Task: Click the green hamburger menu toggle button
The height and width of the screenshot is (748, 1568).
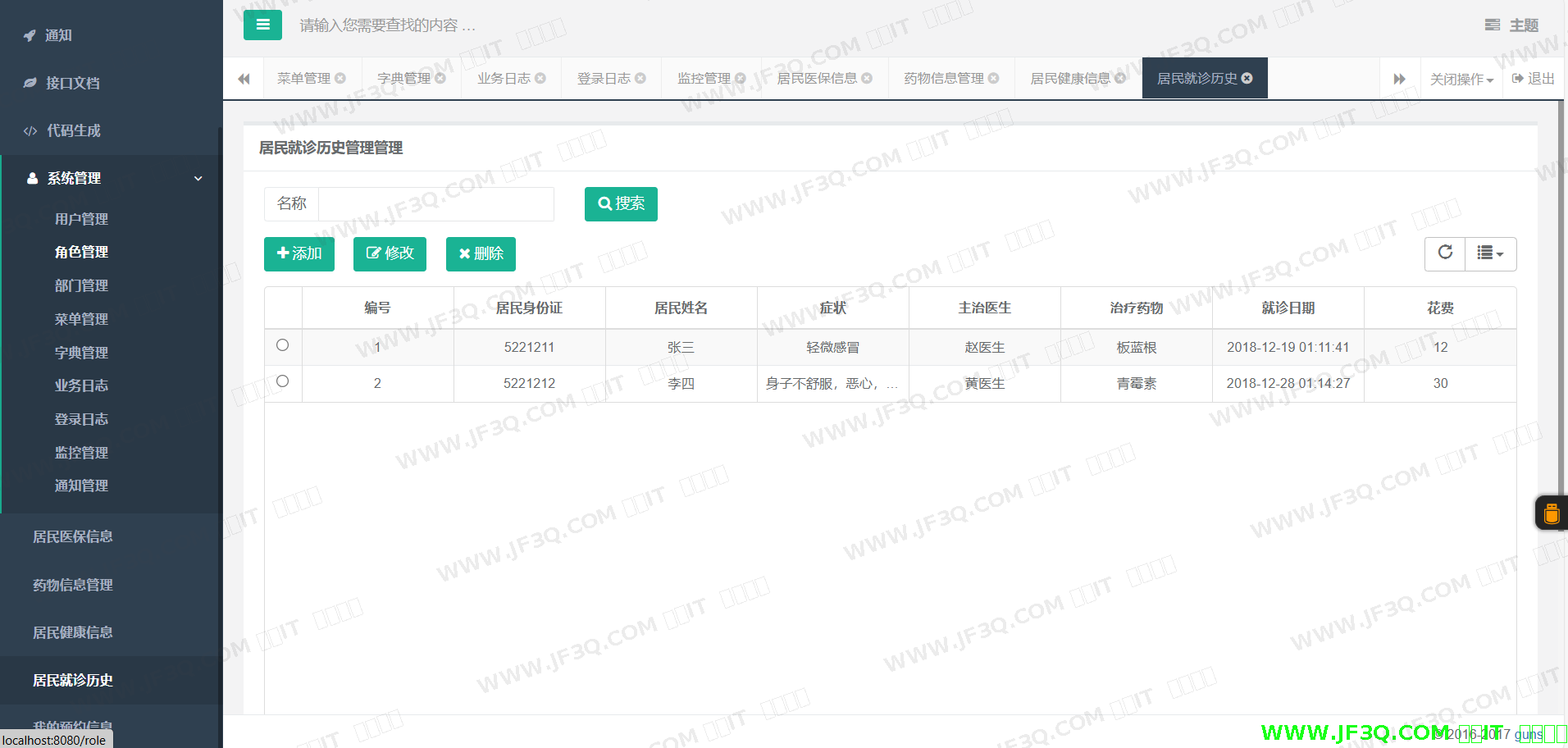Action: 262,25
